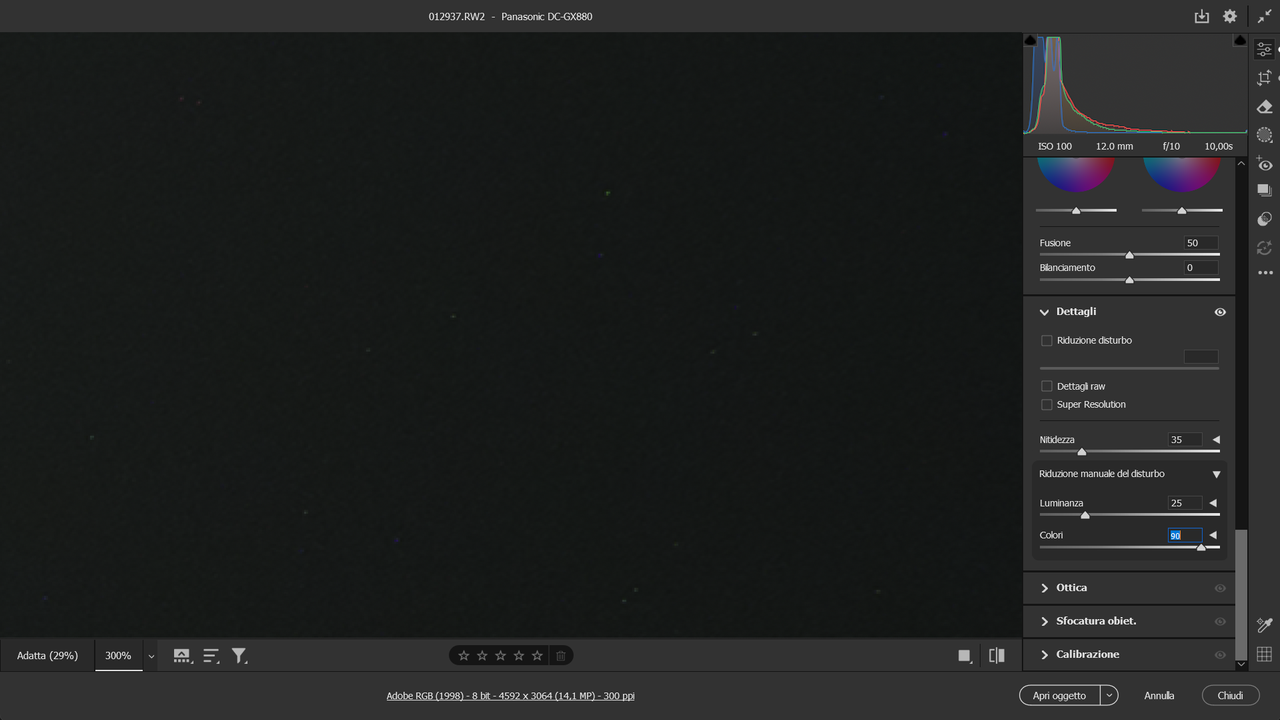Viewport: 1280px width, 720px height.
Task: Click Adatta (29%) zoom fit button
Action: [x=47, y=656]
